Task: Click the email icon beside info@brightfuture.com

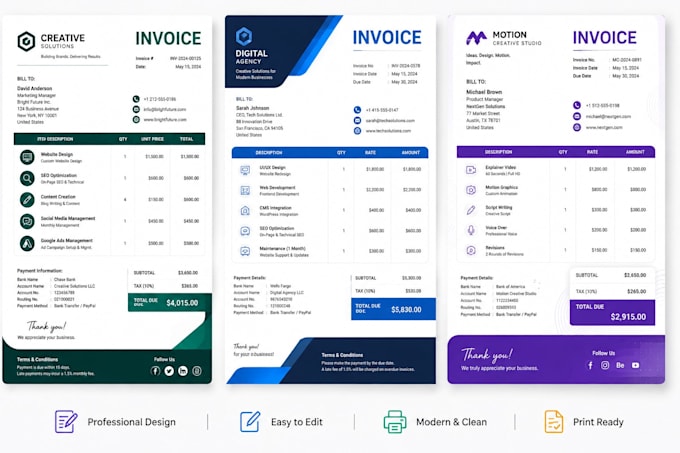Action: tap(136, 109)
